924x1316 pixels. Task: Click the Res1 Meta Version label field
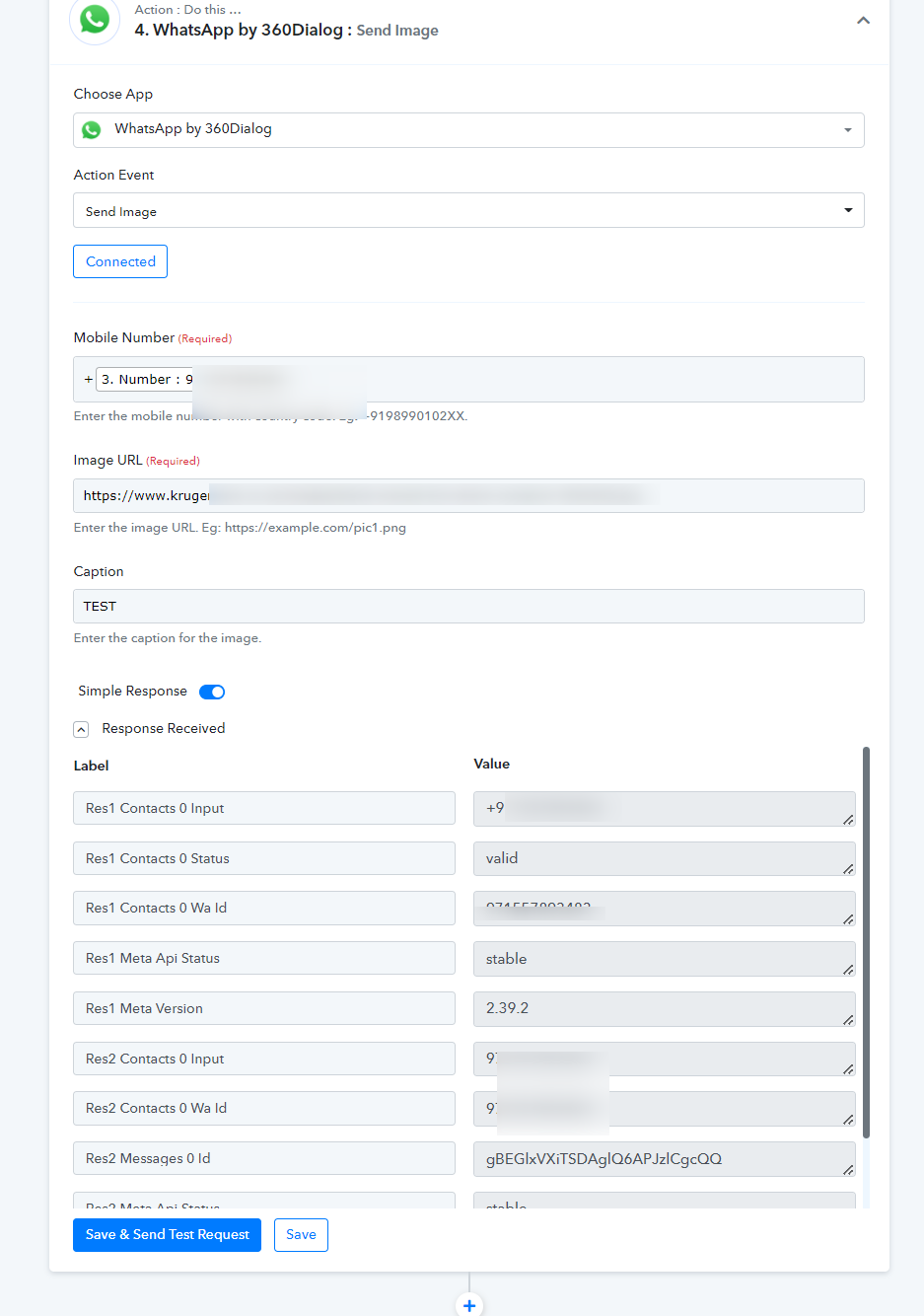click(264, 1008)
